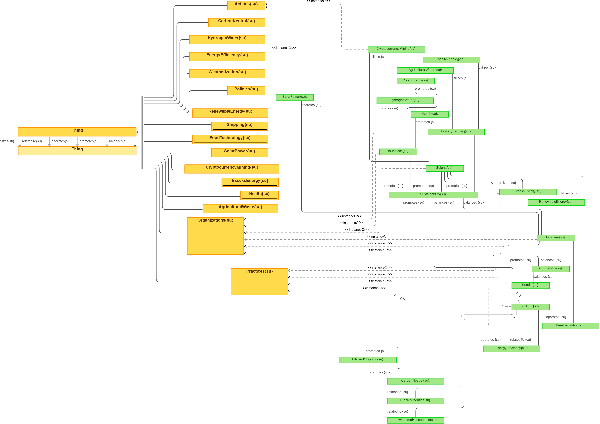Click the bottommost green node in the diagram

pos(414,418)
